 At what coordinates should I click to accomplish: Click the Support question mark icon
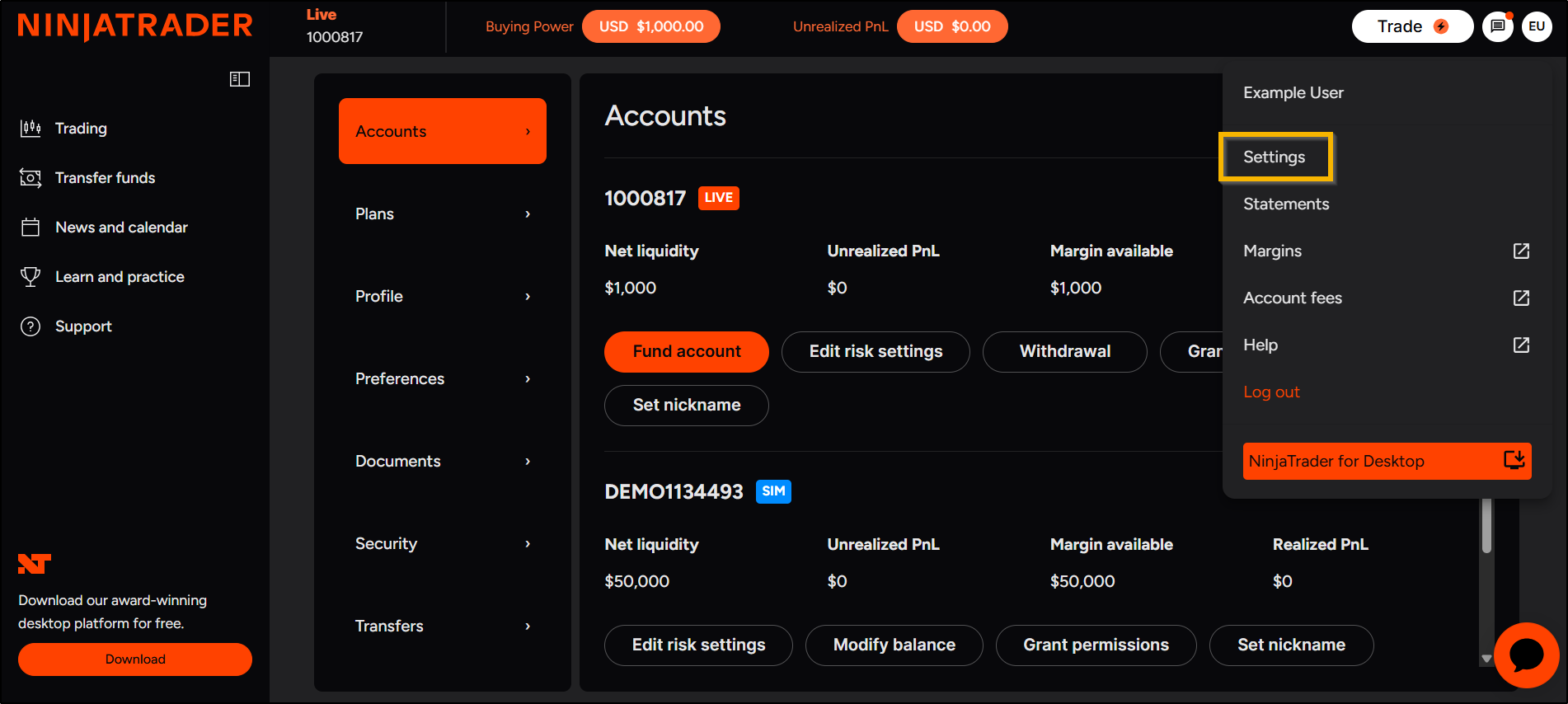click(31, 326)
